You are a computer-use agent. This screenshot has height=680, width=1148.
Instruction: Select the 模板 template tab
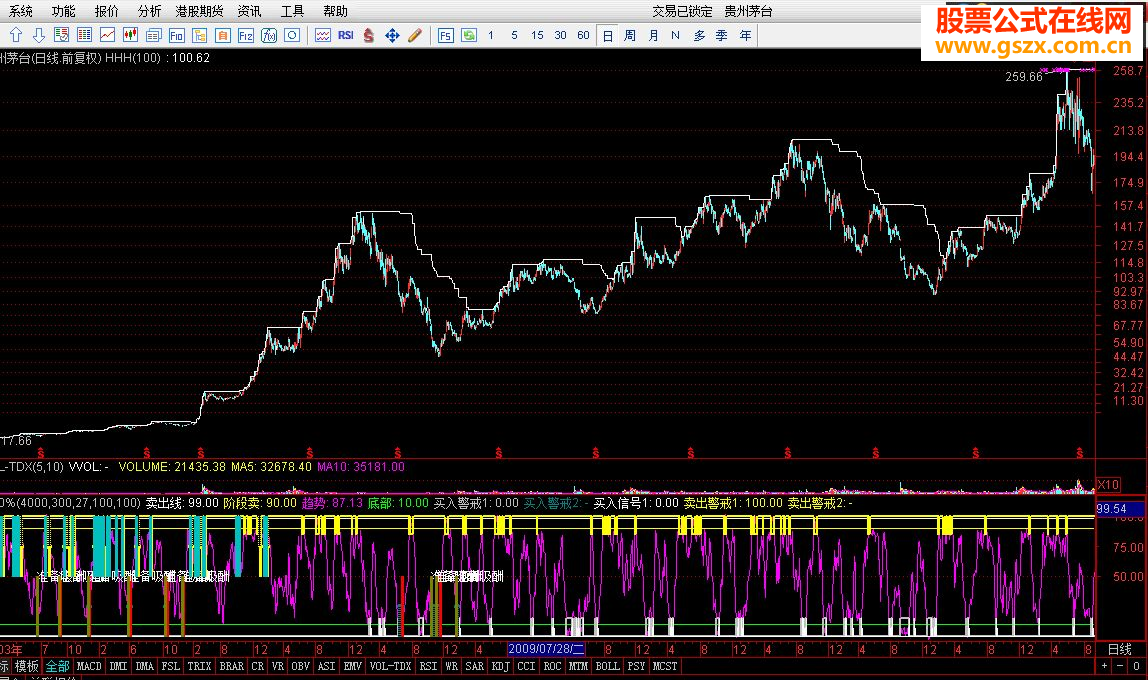point(27,666)
